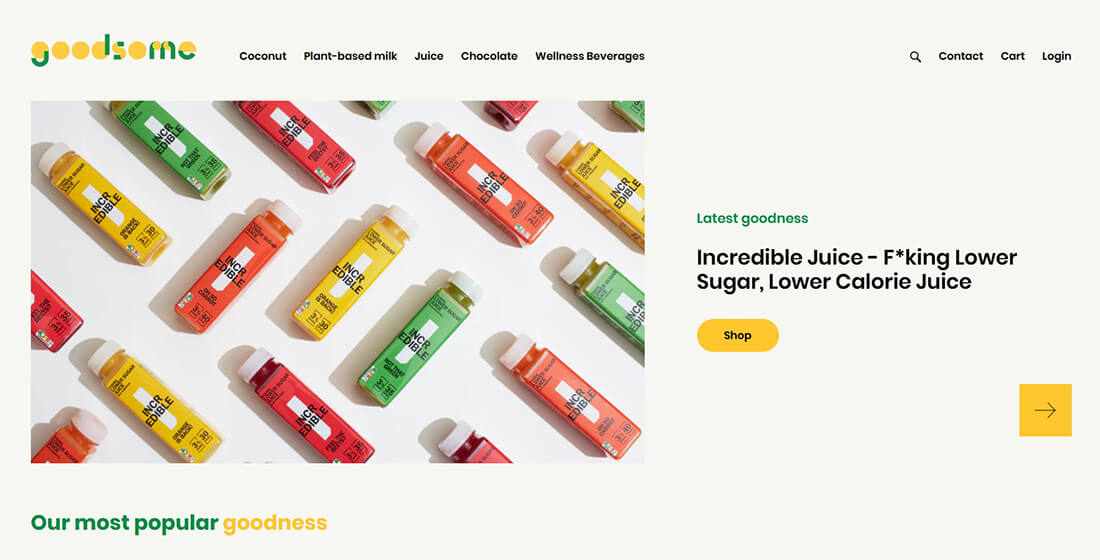Open the Coconut category
The height and width of the screenshot is (560, 1100).
(x=262, y=56)
